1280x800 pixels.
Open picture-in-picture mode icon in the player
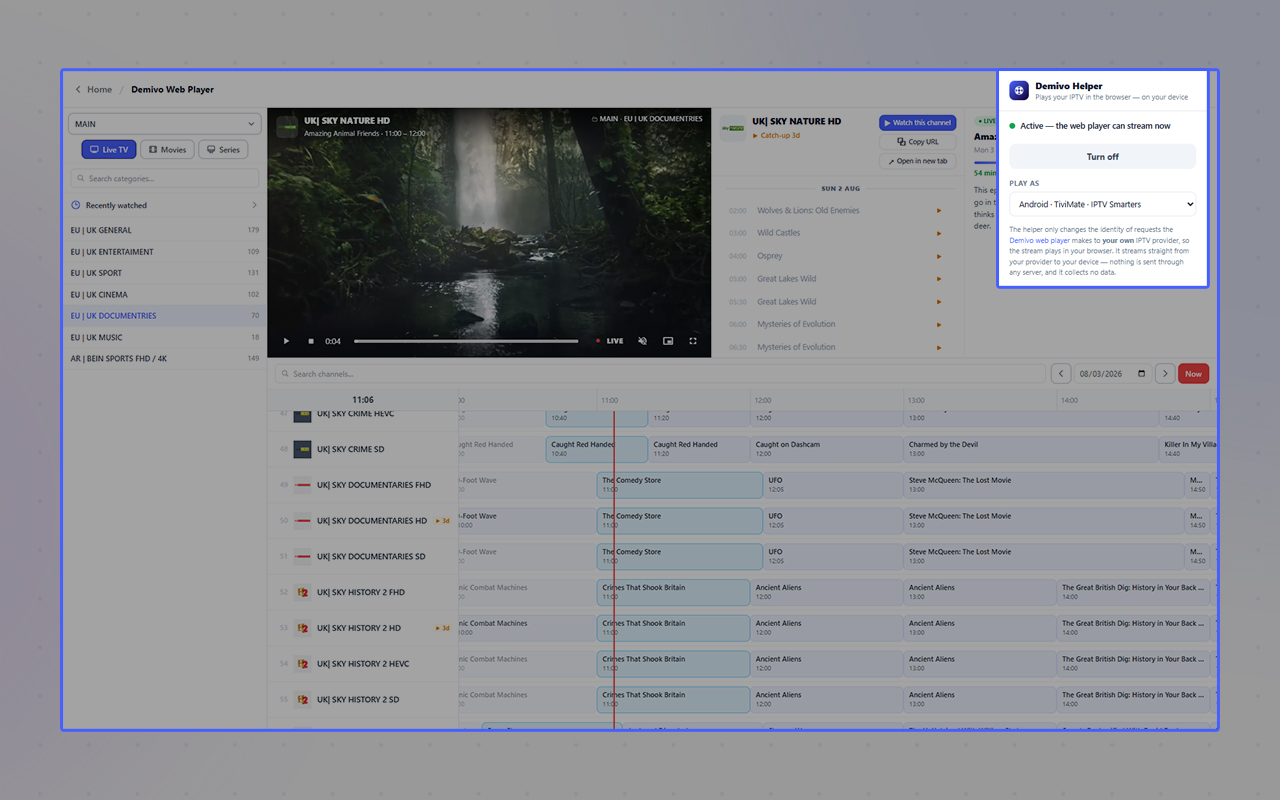click(668, 341)
